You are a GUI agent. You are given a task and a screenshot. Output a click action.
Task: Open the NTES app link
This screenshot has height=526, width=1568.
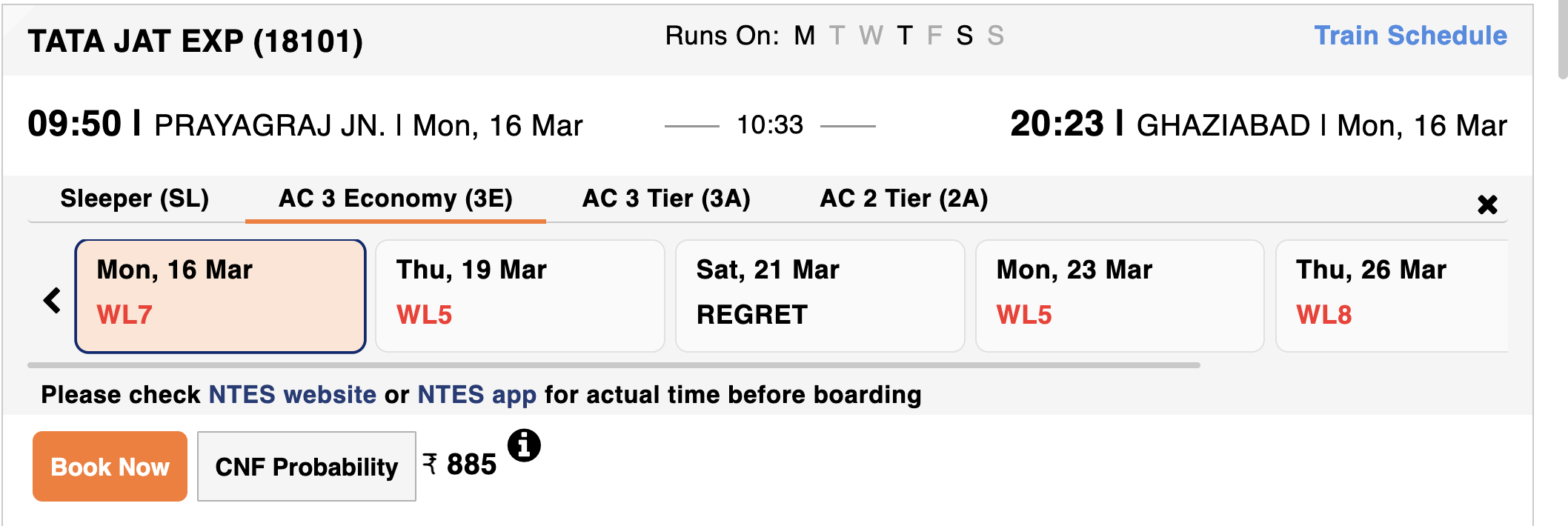(x=476, y=395)
